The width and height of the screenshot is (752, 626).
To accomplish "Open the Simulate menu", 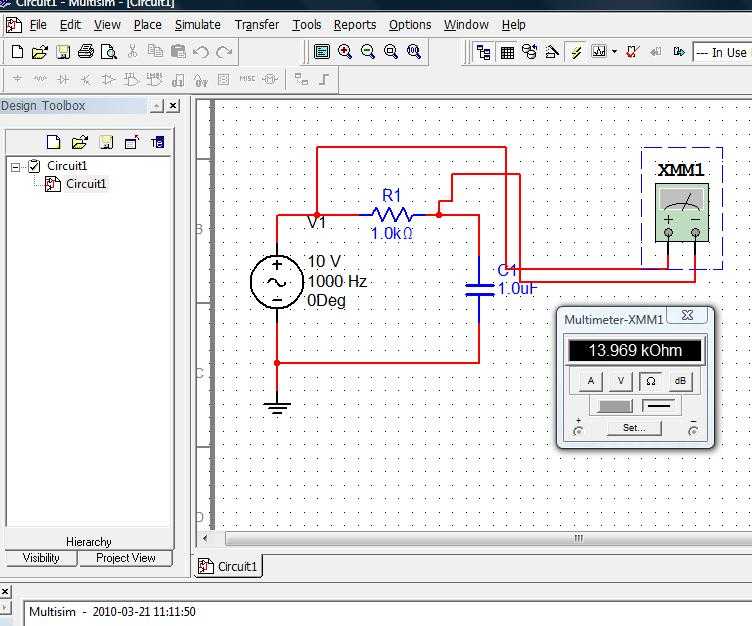I will pos(198,24).
